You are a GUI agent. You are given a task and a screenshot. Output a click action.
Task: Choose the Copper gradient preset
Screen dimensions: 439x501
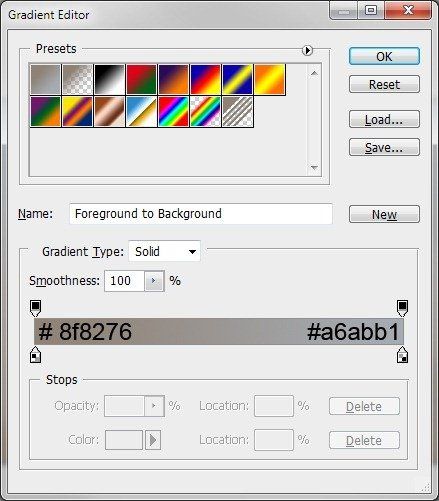pyautogui.click(x=109, y=112)
